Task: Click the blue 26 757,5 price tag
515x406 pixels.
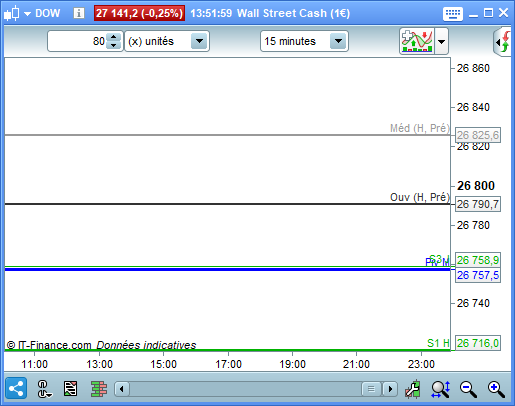Action: [x=478, y=275]
